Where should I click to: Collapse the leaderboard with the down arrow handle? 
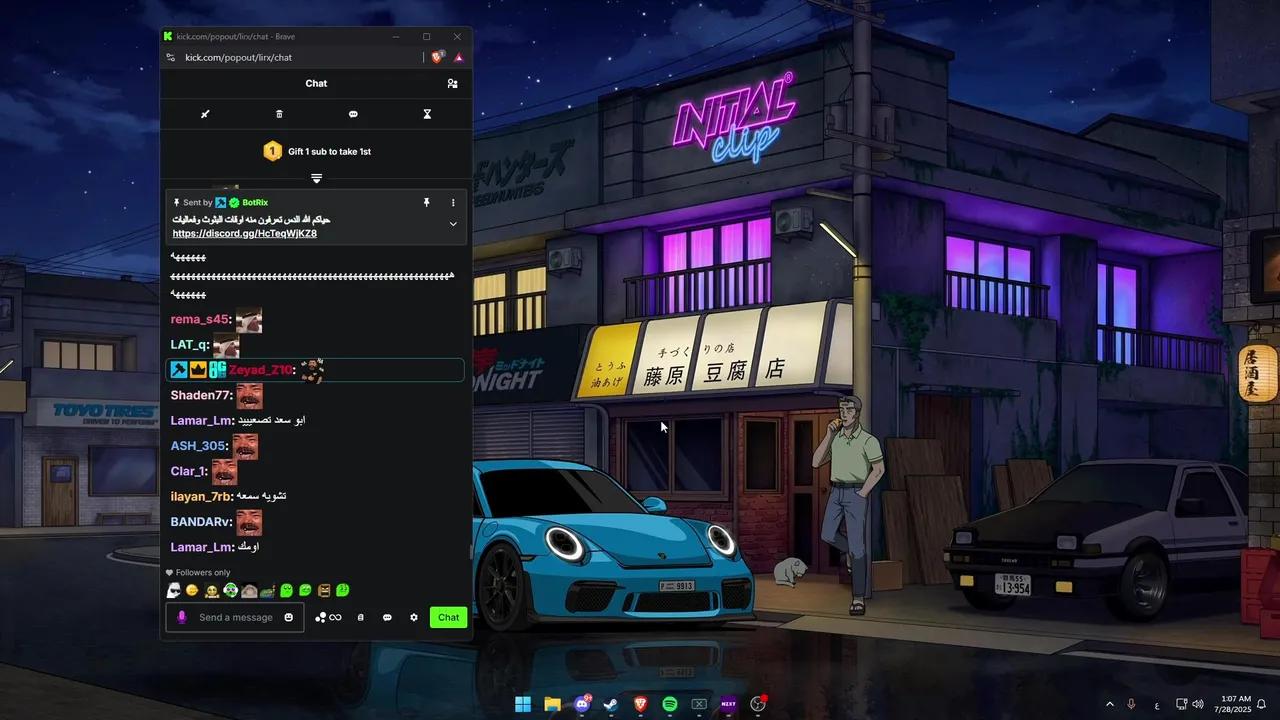[316, 178]
